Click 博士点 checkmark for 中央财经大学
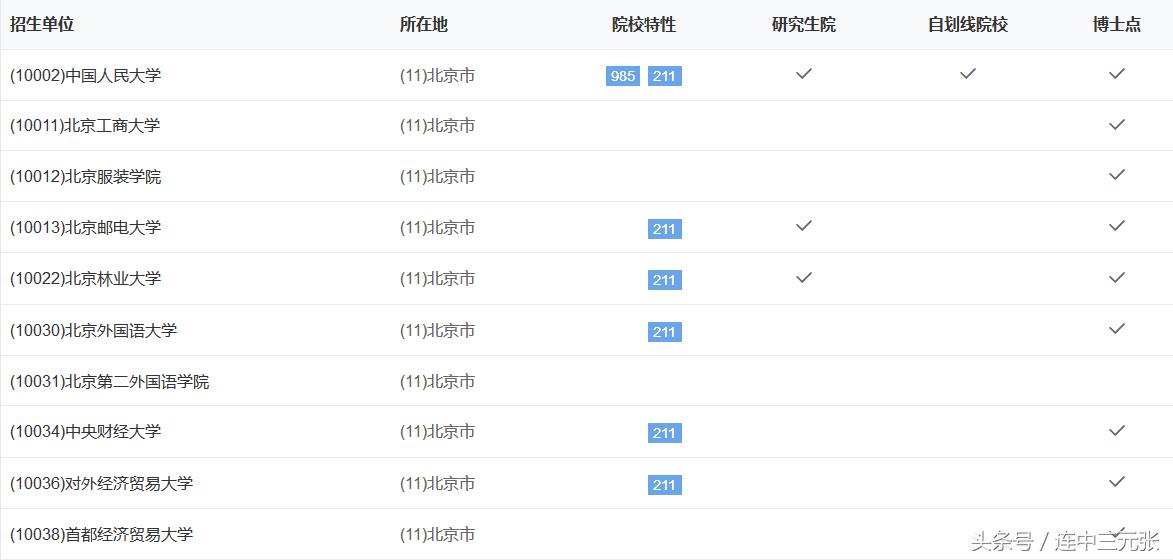The height and width of the screenshot is (560, 1173). (x=1117, y=430)
